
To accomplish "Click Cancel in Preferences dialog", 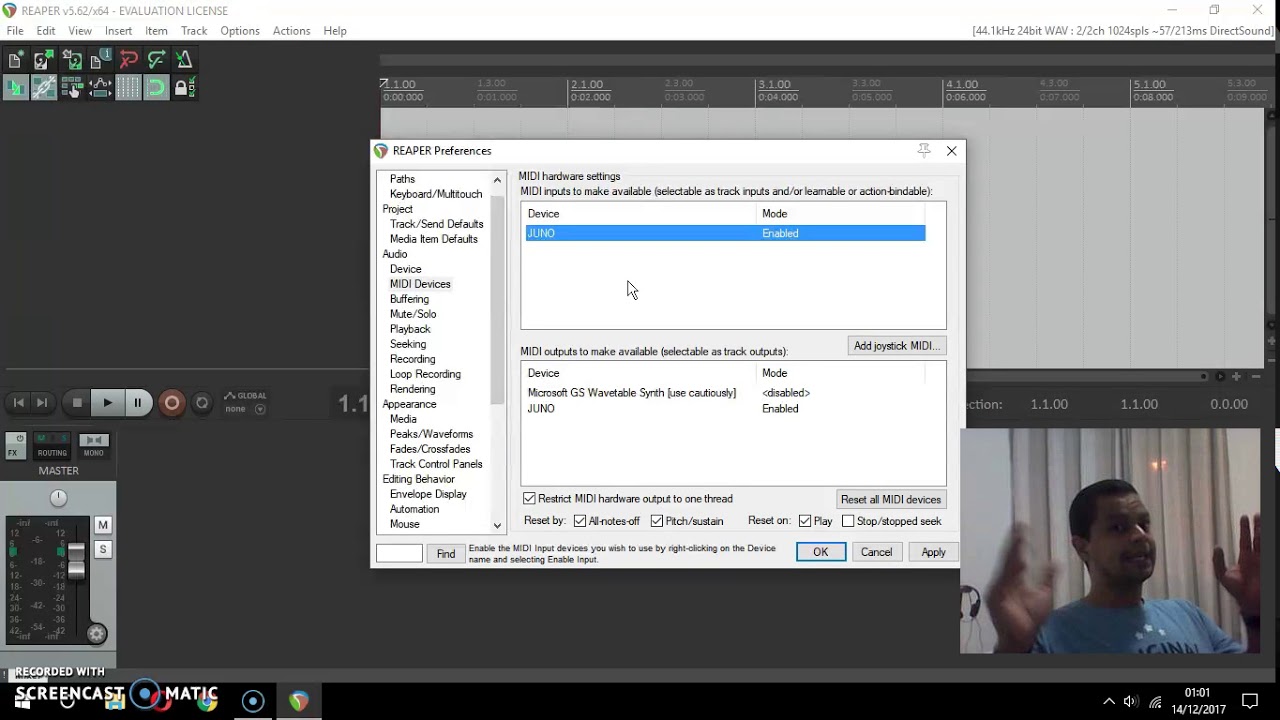I will click(x=876, y=552).
